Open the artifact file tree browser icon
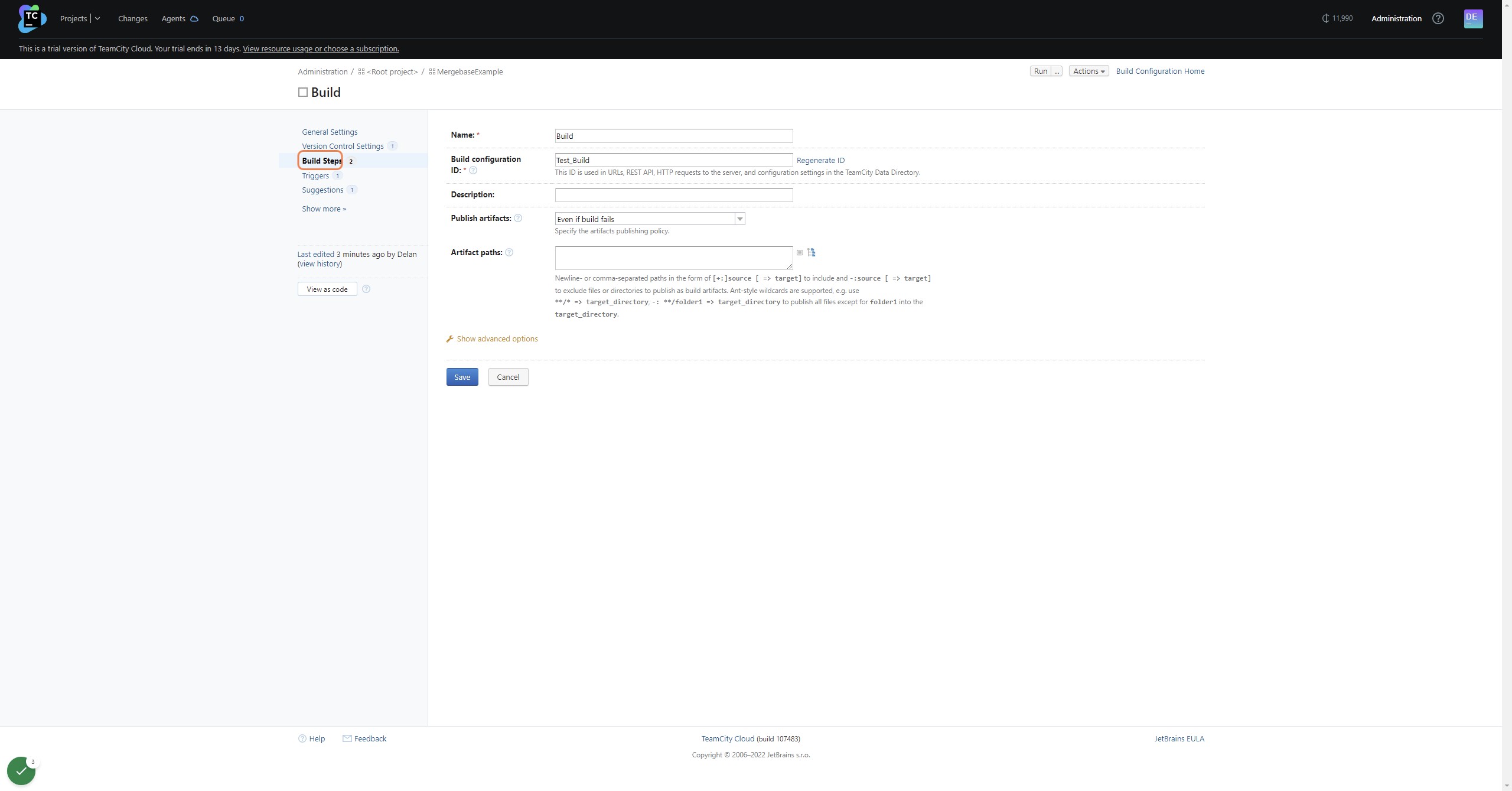Image resolution: width=1512 pixels, height=791 pixels. click(x=812, y=252)
